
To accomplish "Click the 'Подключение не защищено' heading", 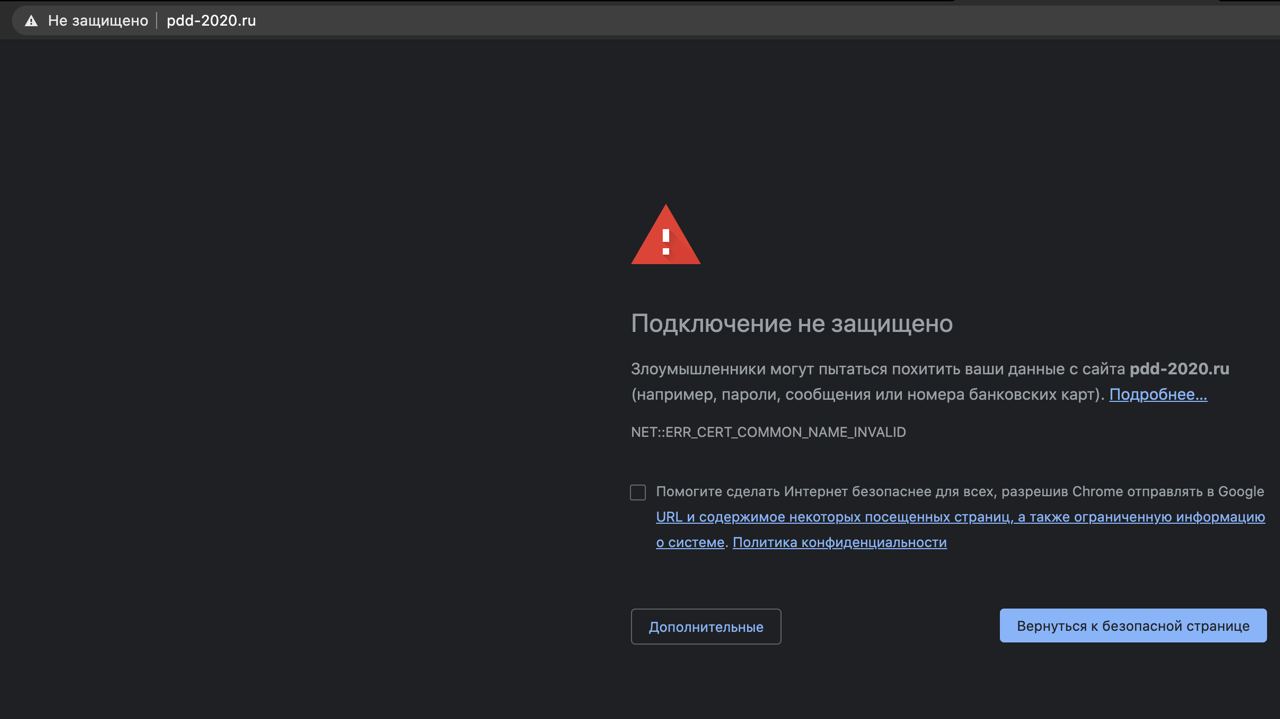I will pos(792,323).
